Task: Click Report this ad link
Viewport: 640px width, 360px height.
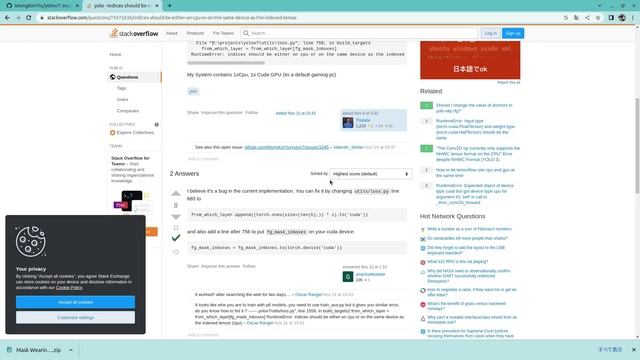Action: [508, 83]
